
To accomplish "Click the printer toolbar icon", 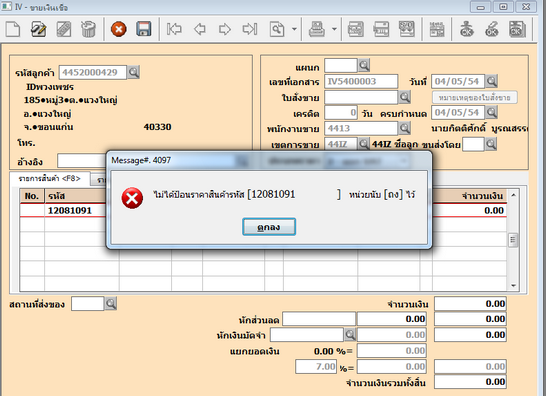I will pos(317,29).
